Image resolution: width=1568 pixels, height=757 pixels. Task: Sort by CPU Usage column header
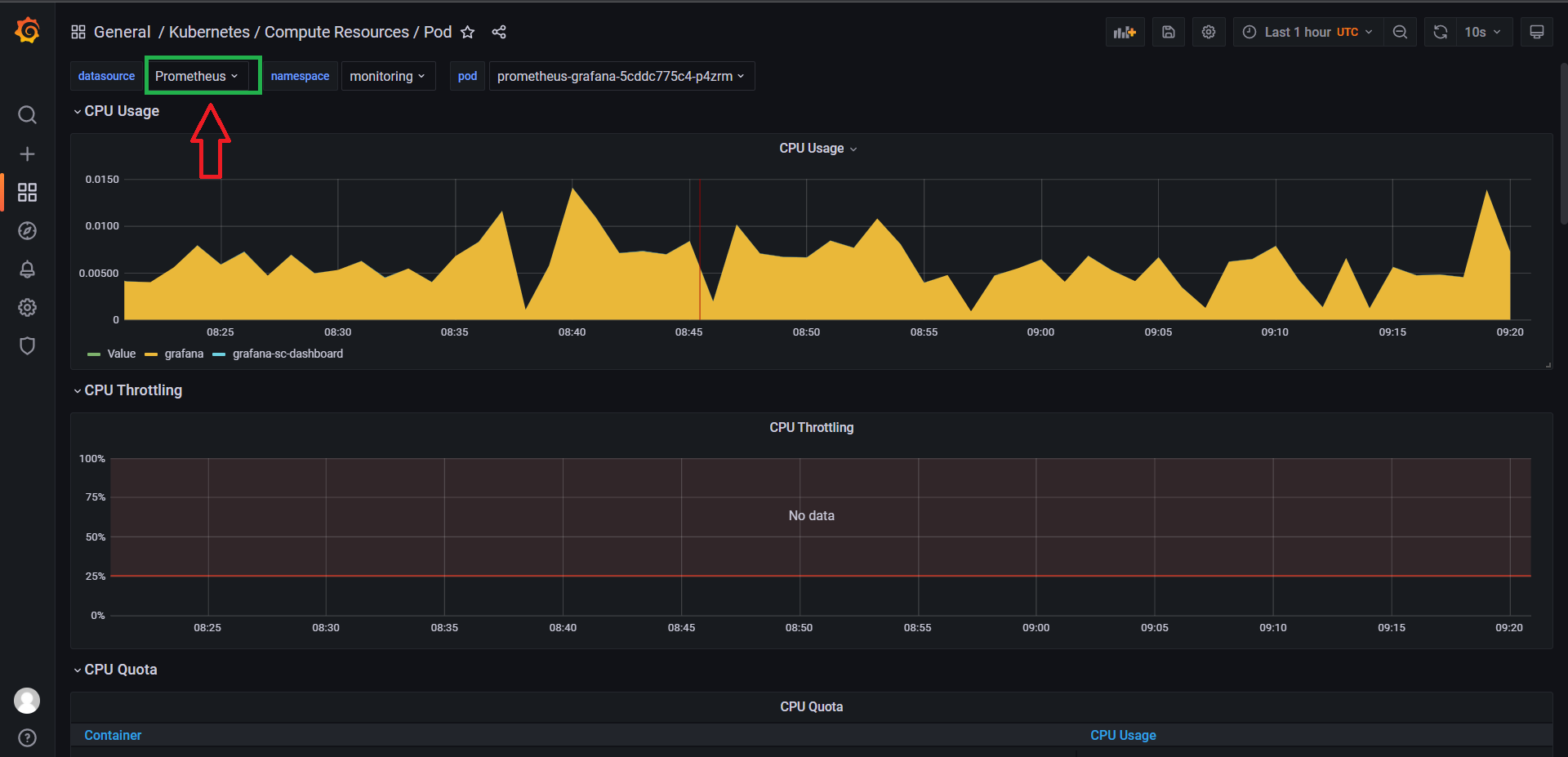point(1123,735)
